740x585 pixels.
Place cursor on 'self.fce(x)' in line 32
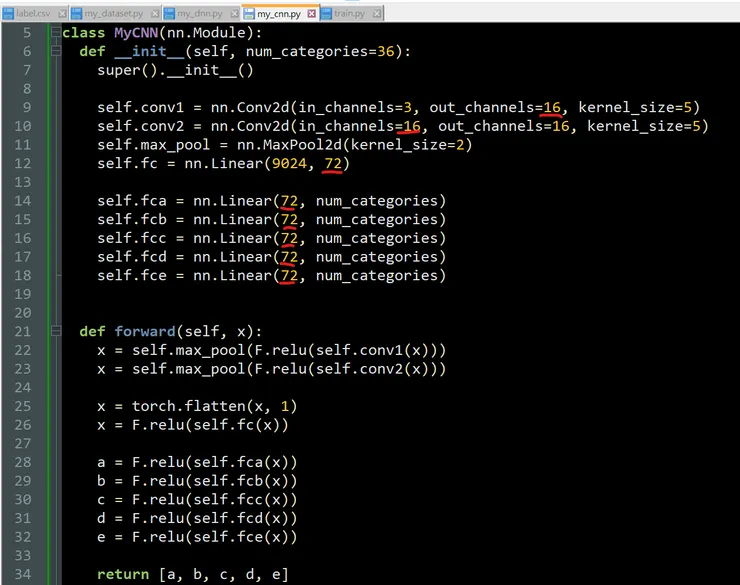[x=241, y=537]
